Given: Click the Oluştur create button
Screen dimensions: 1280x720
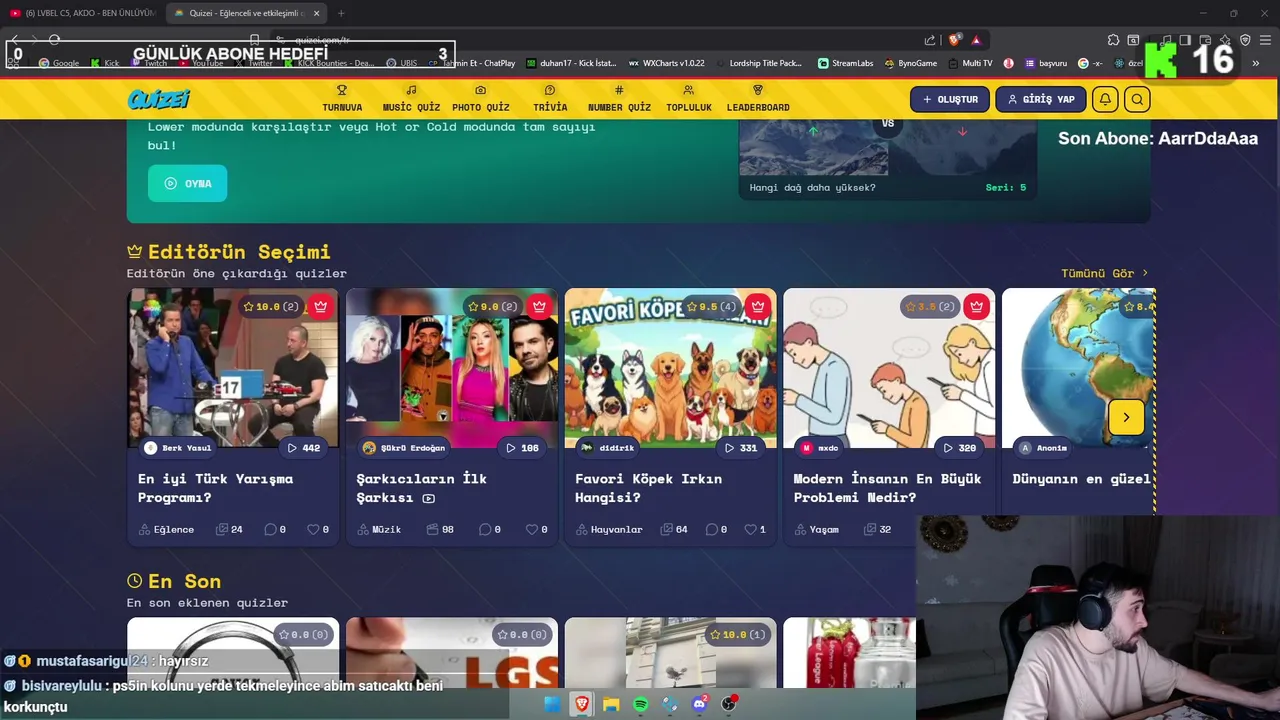Looking at the screenshot, I should (950, 99).
